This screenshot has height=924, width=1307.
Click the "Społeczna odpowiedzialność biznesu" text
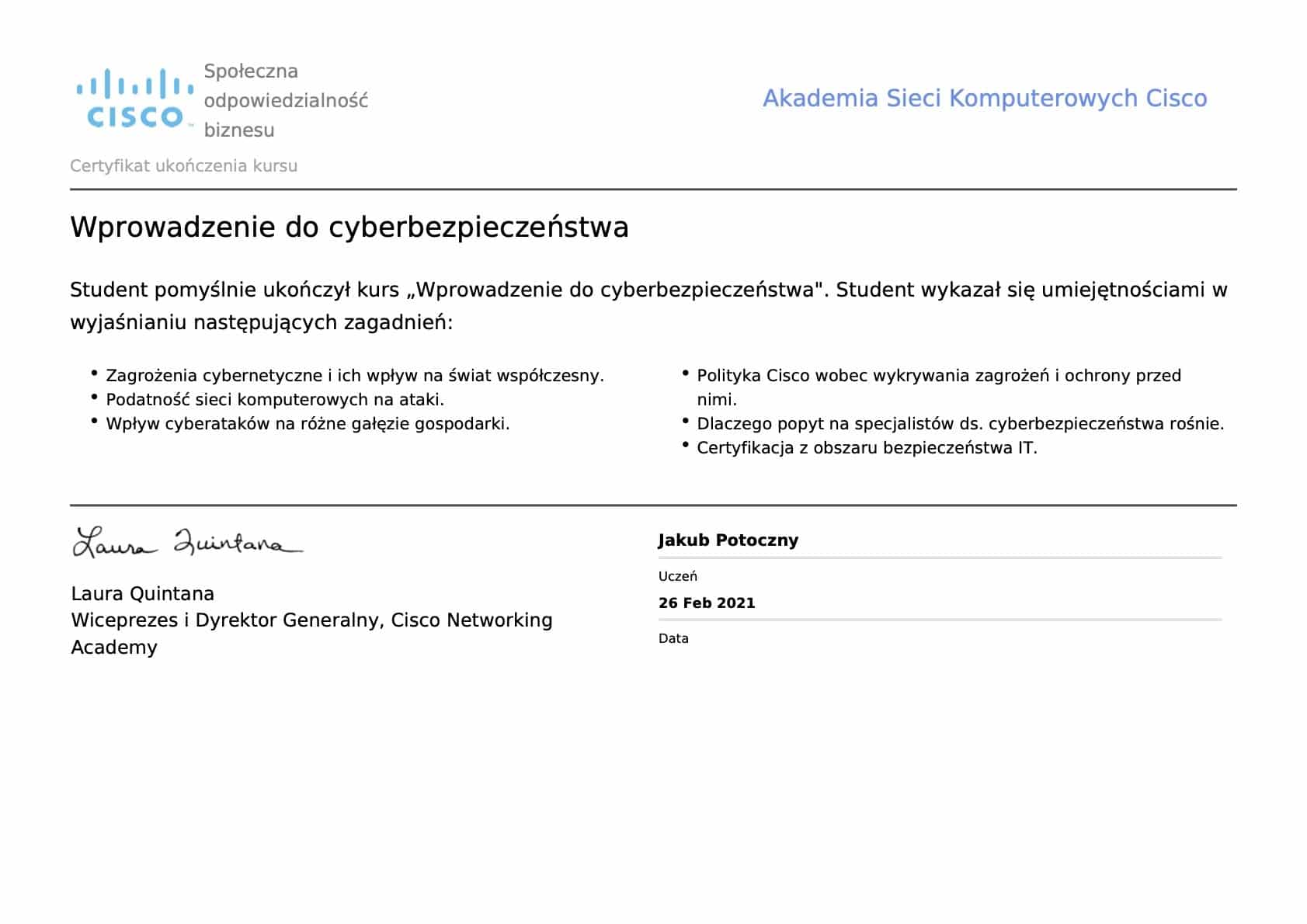285,100
